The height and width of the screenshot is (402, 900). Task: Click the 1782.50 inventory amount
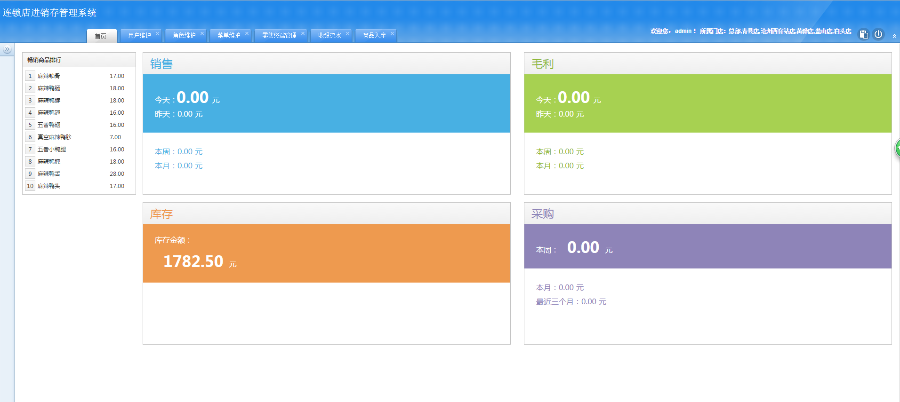193,262
